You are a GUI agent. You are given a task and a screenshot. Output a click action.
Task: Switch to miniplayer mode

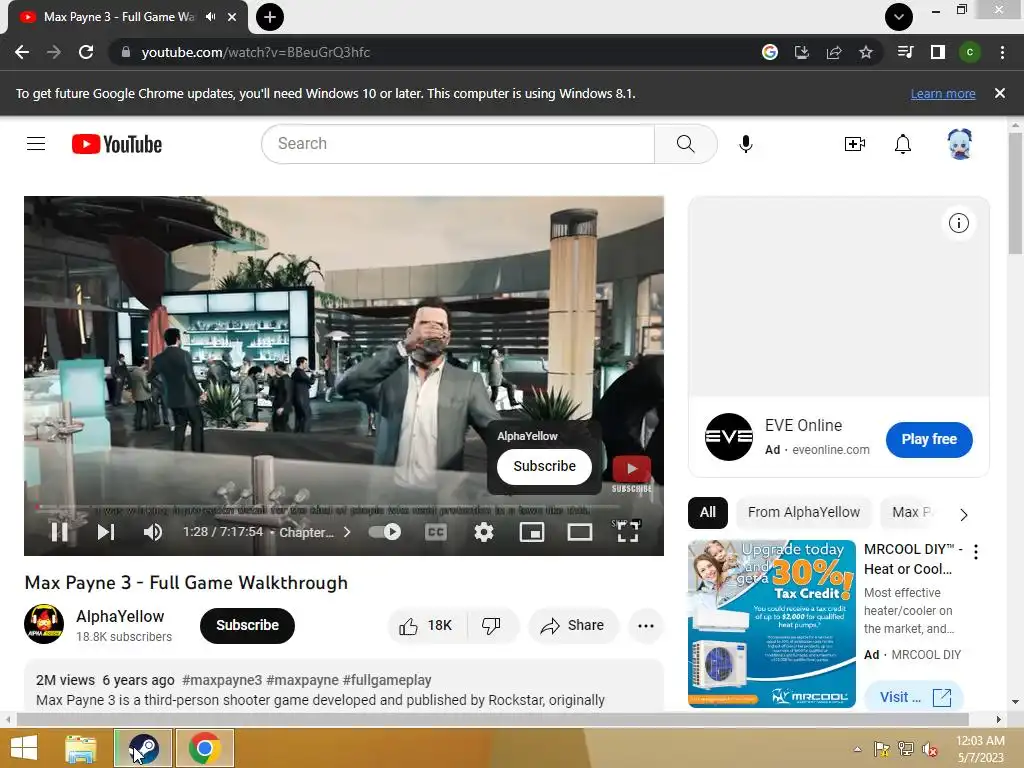click(x=532, y=532)
